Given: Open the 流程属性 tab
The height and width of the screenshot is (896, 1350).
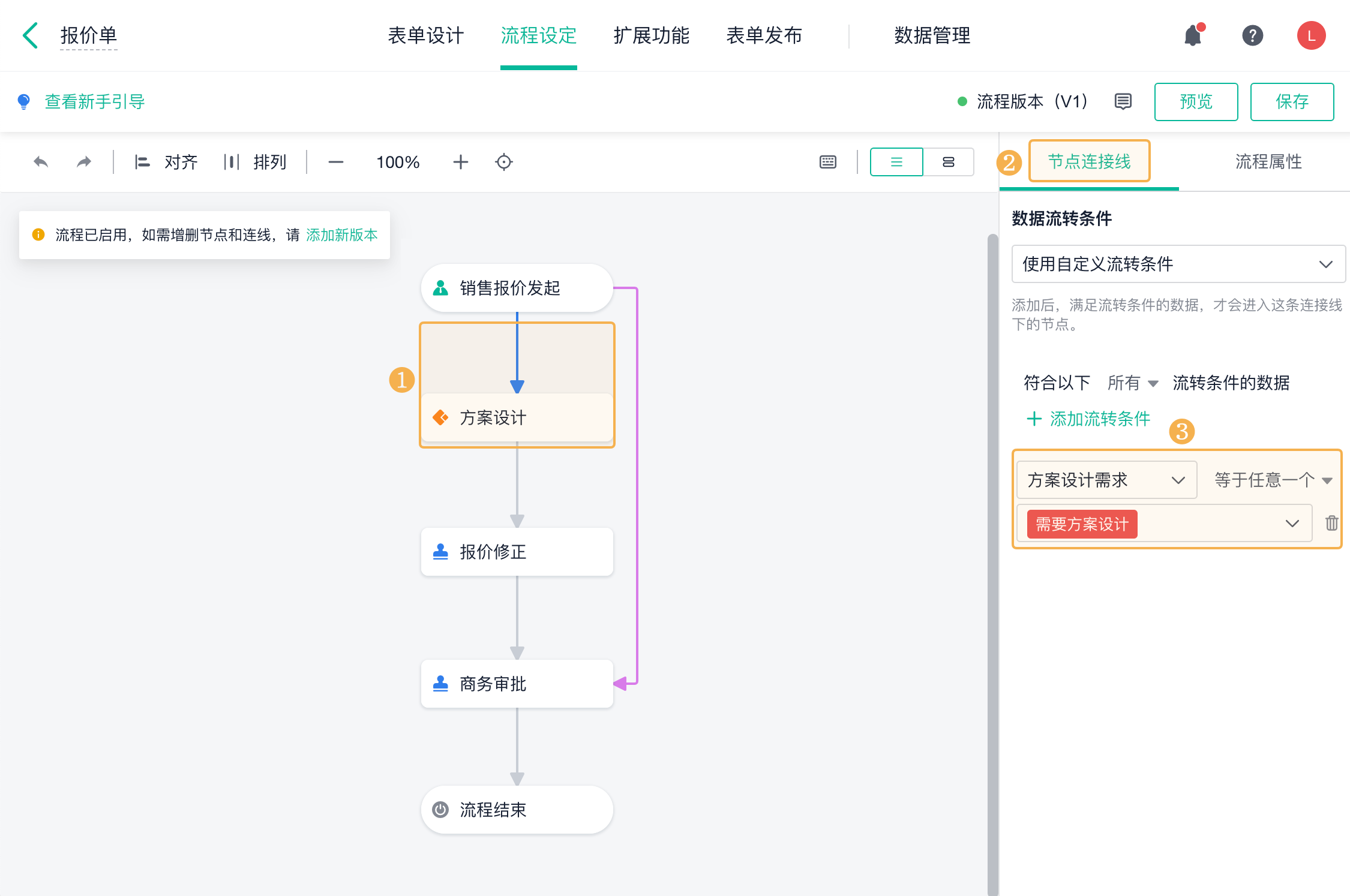Looking at the screenshot, I should [x=1268, y=161].
